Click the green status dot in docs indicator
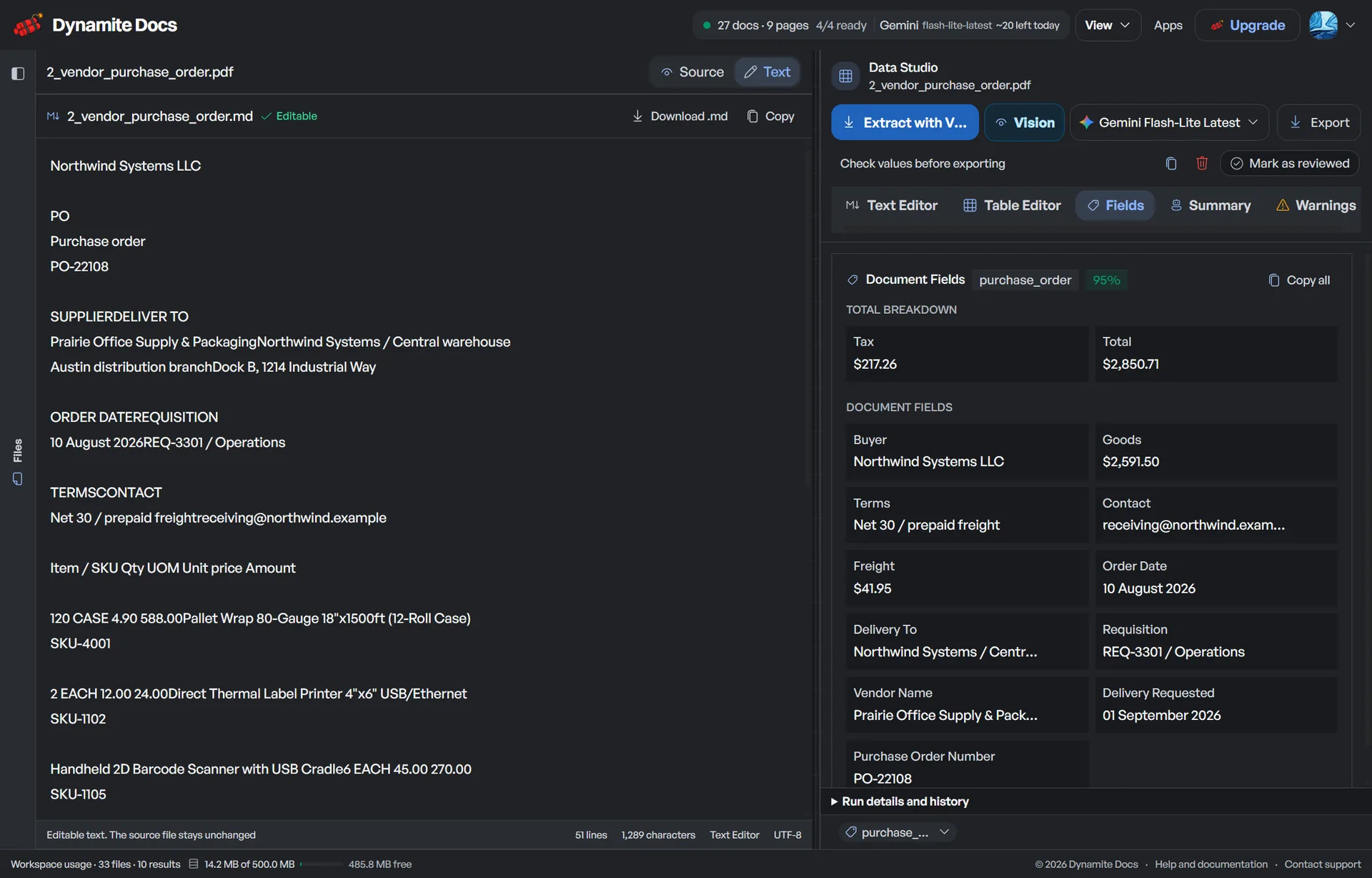 [x=706, y=25]
